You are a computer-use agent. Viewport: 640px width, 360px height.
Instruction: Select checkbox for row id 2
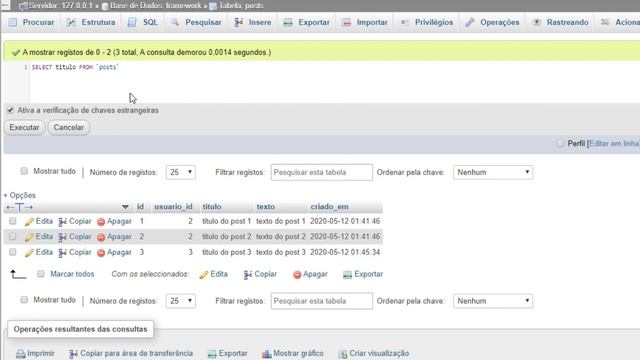(13, 236)
